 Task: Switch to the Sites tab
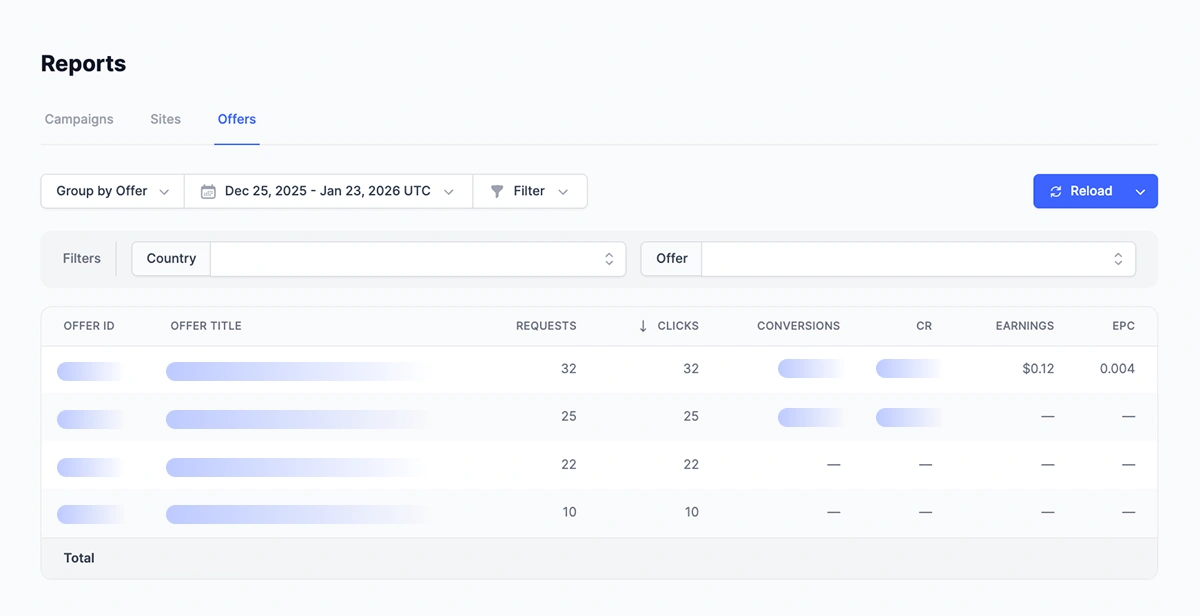[x=165, y=119]
